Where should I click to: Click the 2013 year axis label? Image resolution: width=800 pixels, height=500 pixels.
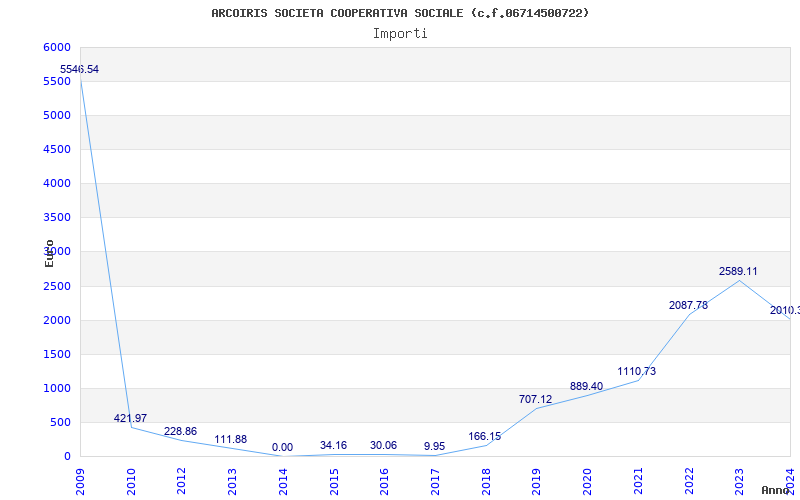232,482
